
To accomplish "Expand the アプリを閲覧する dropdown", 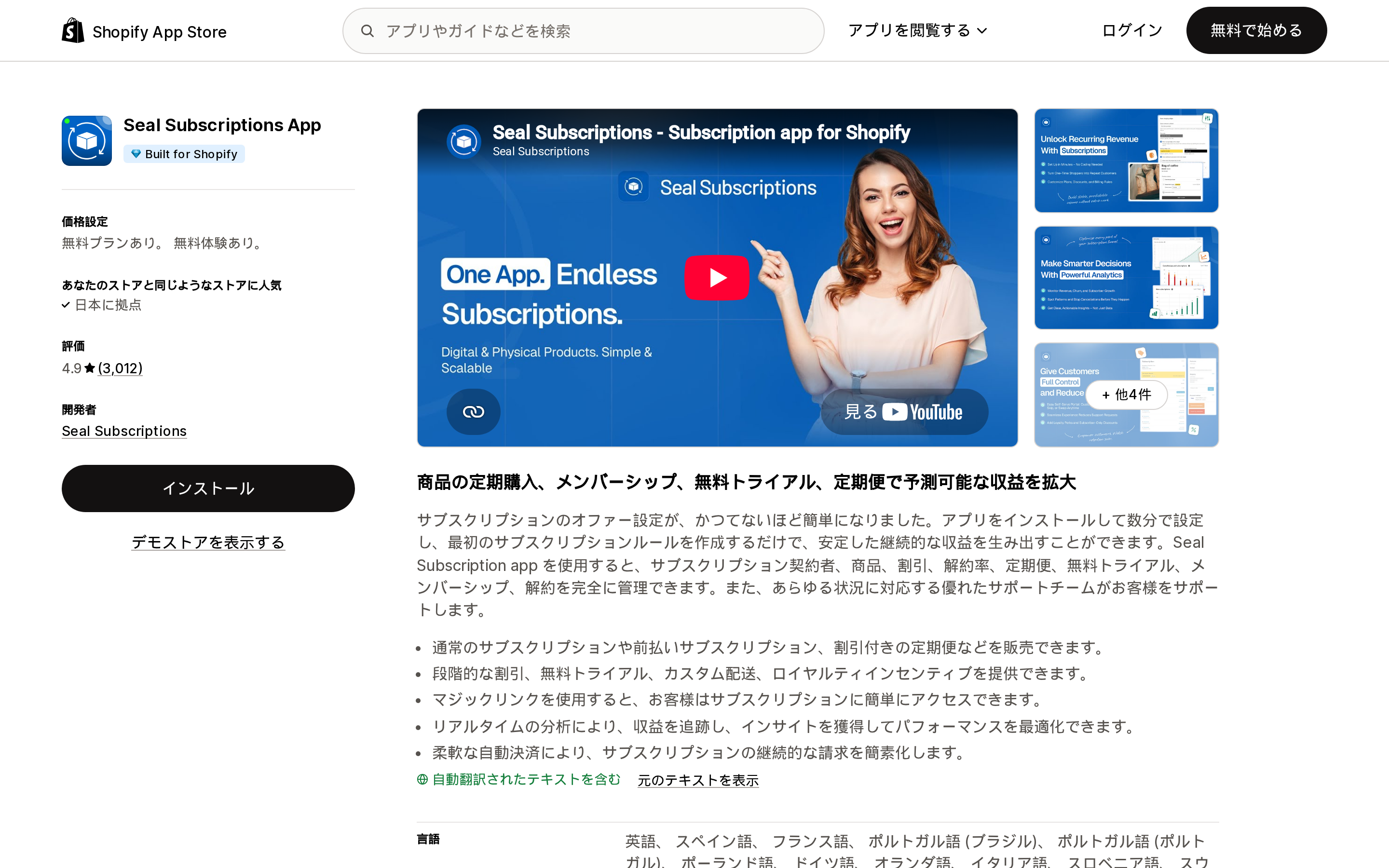I will pos(917,30).
